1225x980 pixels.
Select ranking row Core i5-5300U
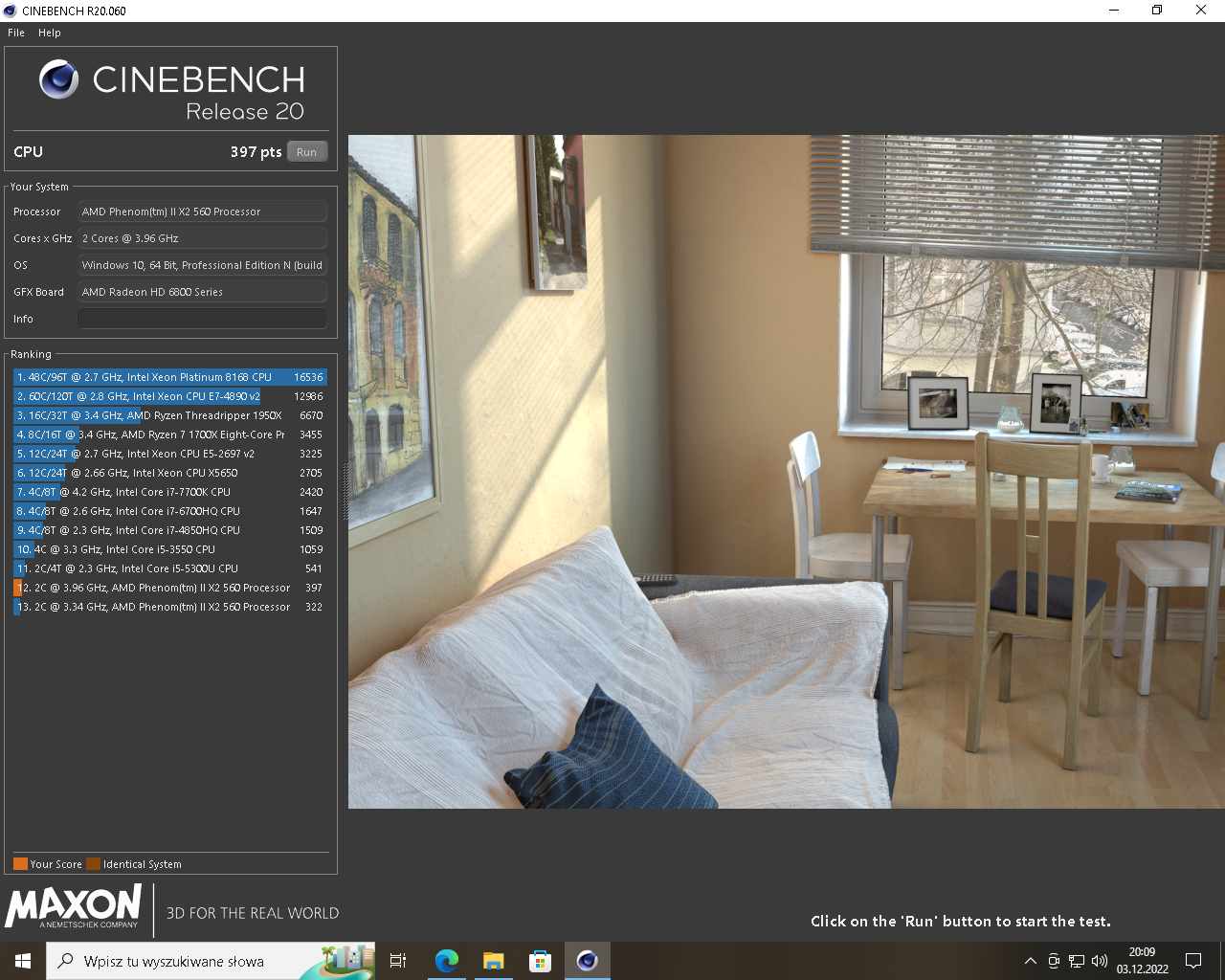click(170, 568)
